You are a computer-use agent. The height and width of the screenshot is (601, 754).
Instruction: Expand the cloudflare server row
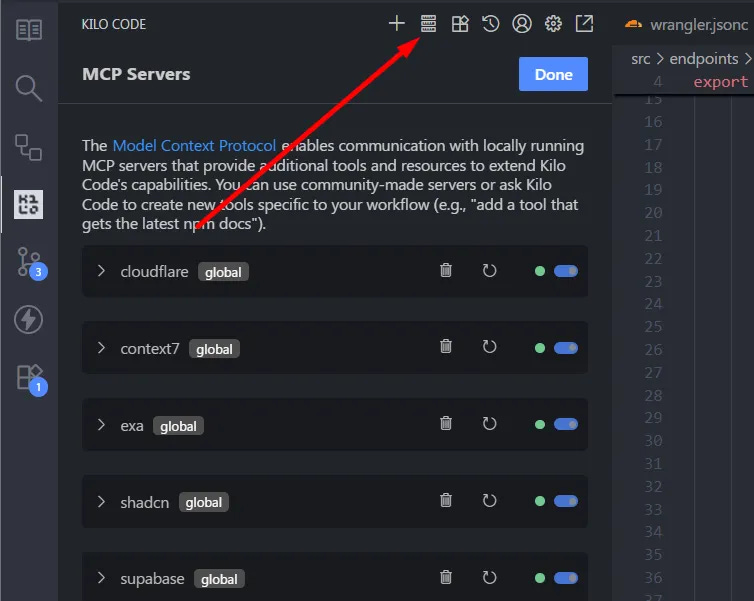(x=101, y=271)
